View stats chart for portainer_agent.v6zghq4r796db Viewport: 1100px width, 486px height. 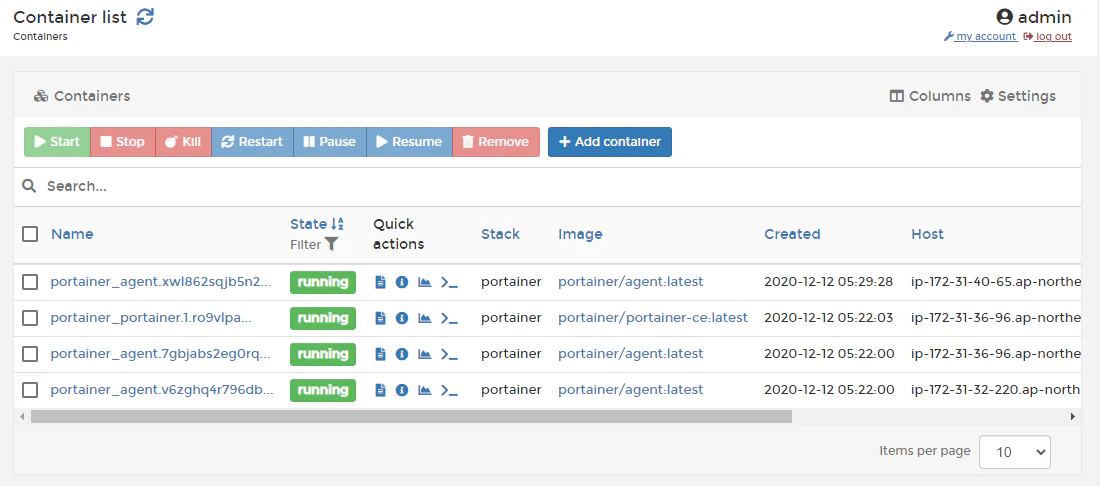(x=424, y=389)
